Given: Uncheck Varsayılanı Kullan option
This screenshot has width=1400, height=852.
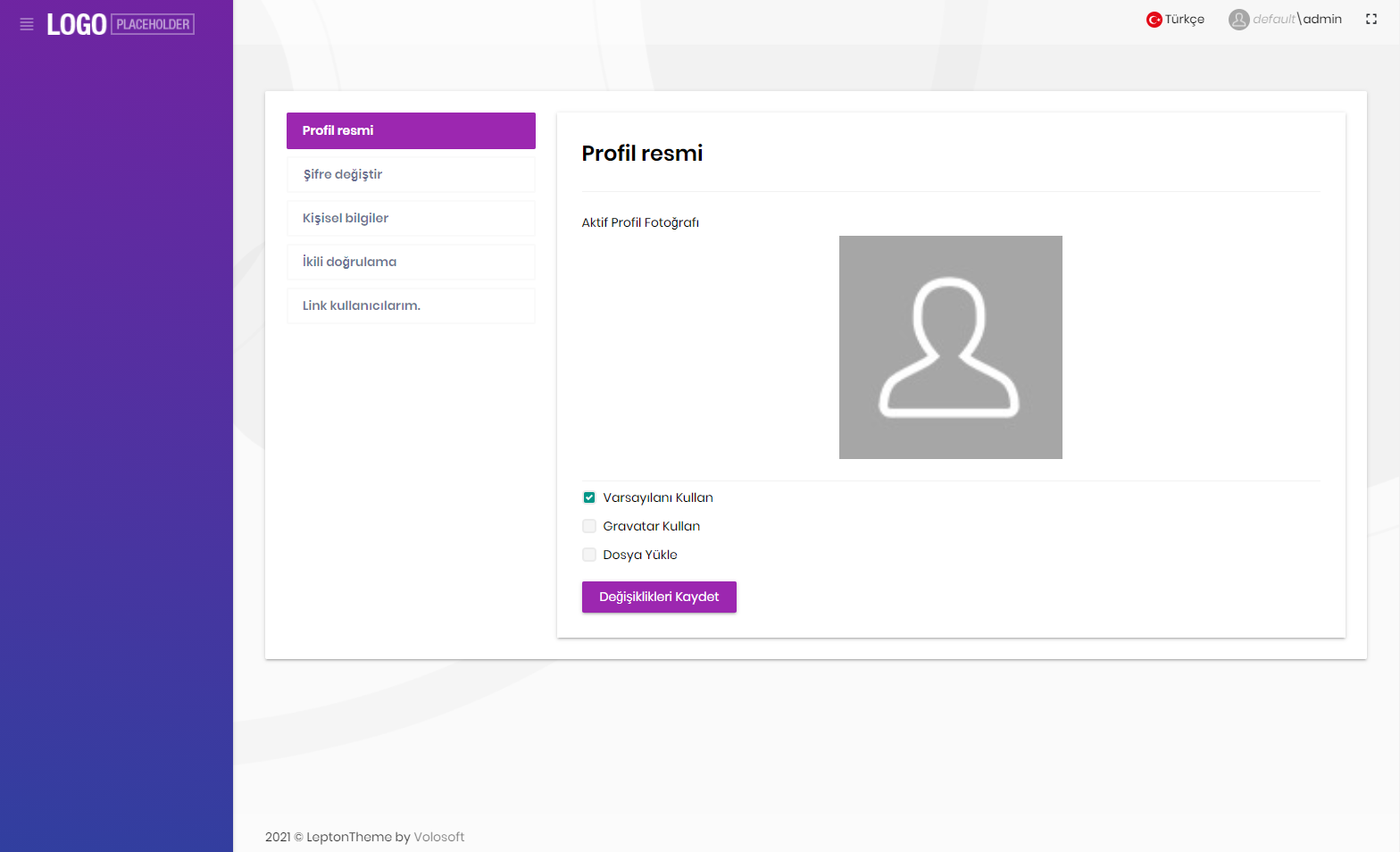Looking at the screenshot, I should coord(589,497).
